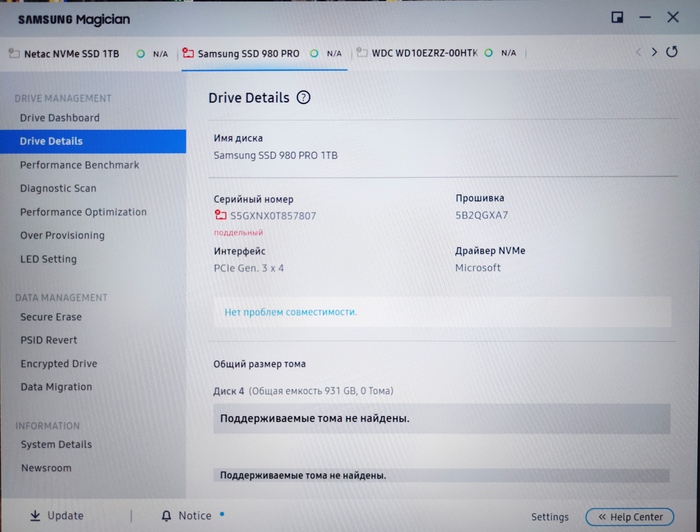700x532 pixels.
Task: Click the Netac drive green status circle
Action: click(141, 54)
